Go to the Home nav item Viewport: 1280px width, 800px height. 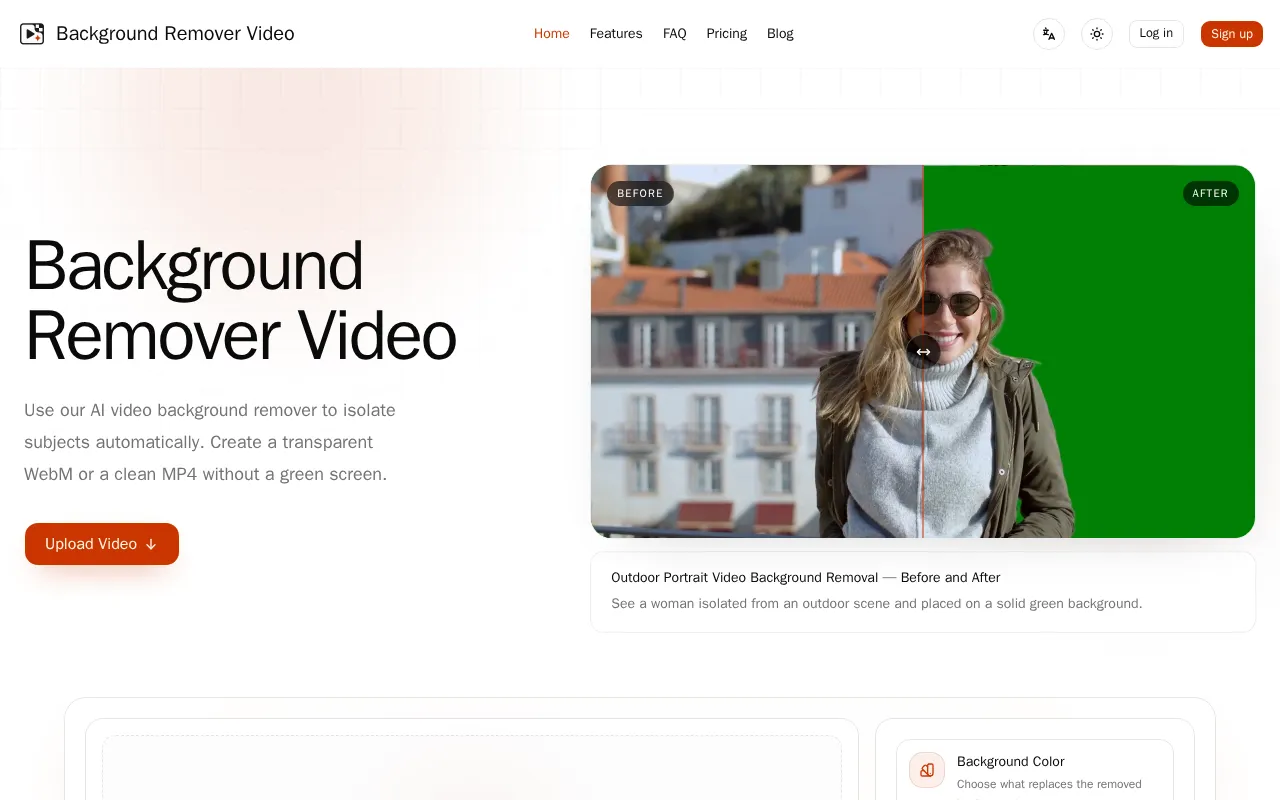coord(552,34)
